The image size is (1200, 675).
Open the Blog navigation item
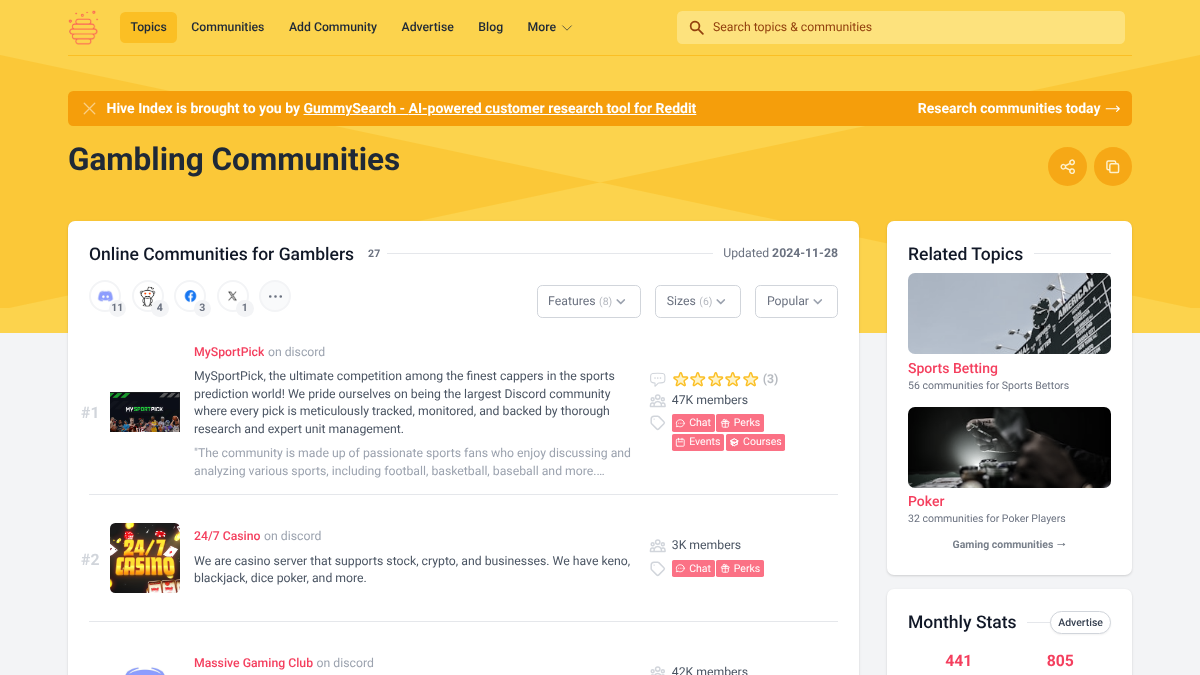(x=490, y=28)
